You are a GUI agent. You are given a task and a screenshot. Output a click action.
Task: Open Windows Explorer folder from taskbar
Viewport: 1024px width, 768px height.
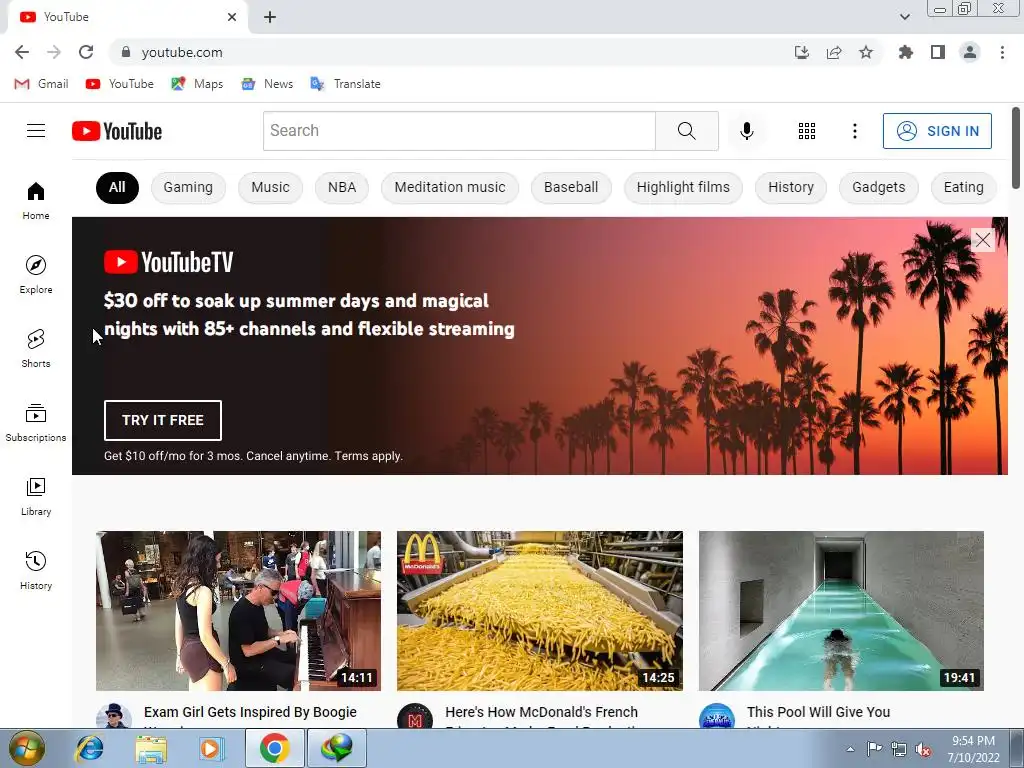coord(151,748)
